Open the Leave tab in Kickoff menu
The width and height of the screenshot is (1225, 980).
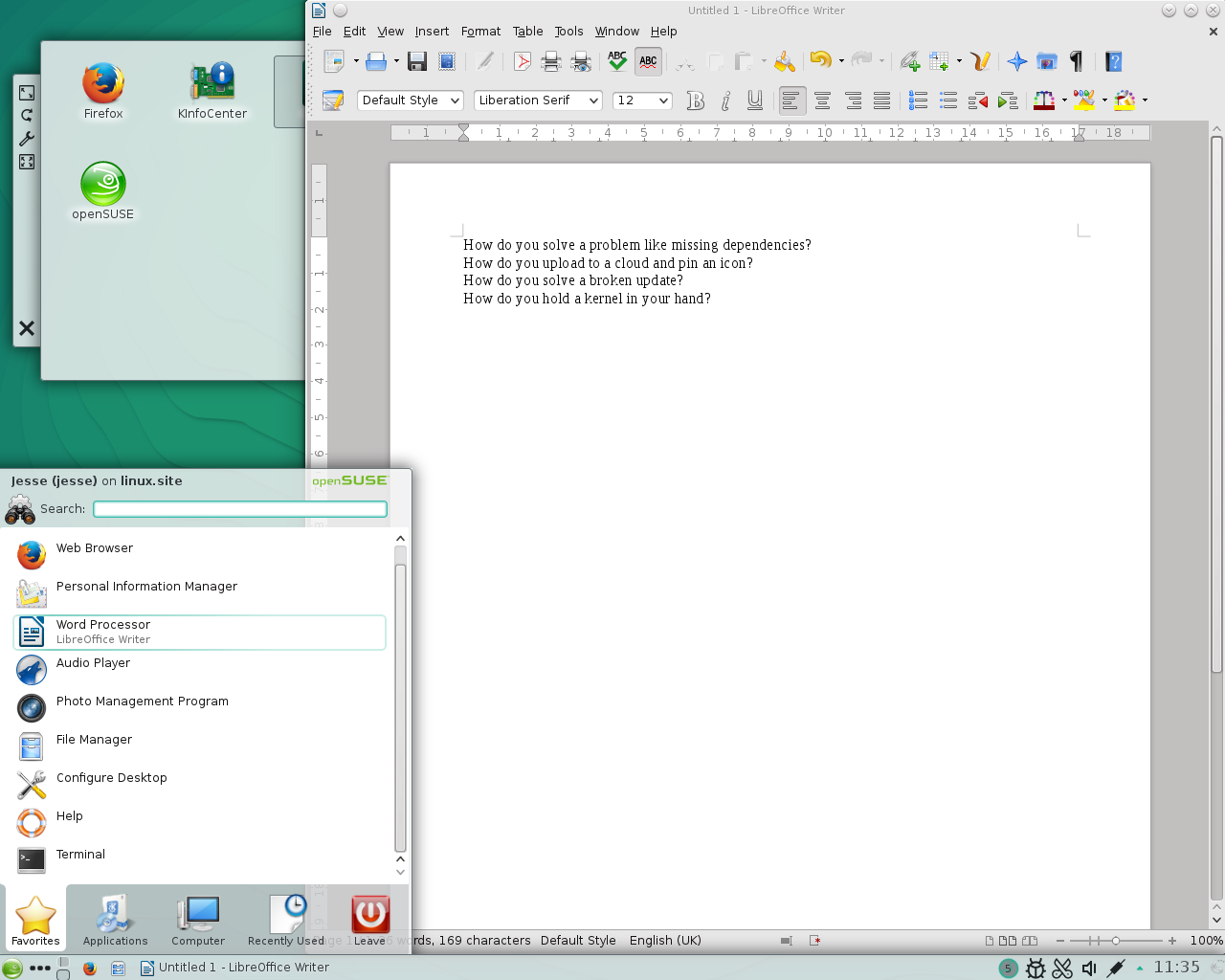point(369,920)
